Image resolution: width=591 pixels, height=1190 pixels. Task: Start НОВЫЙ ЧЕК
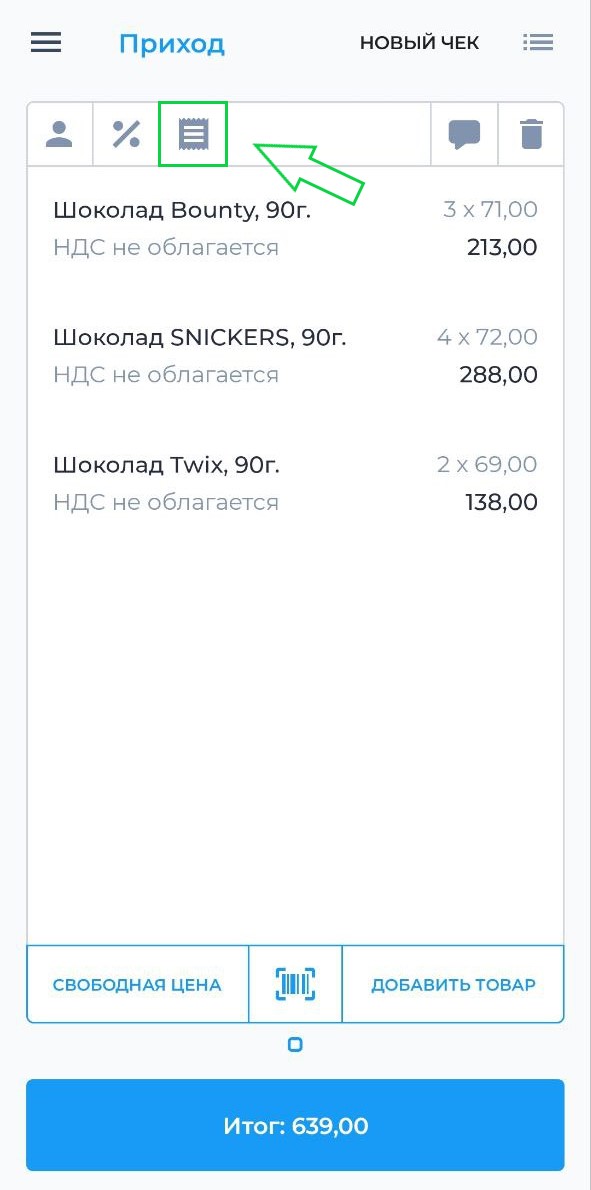[419, 43]
